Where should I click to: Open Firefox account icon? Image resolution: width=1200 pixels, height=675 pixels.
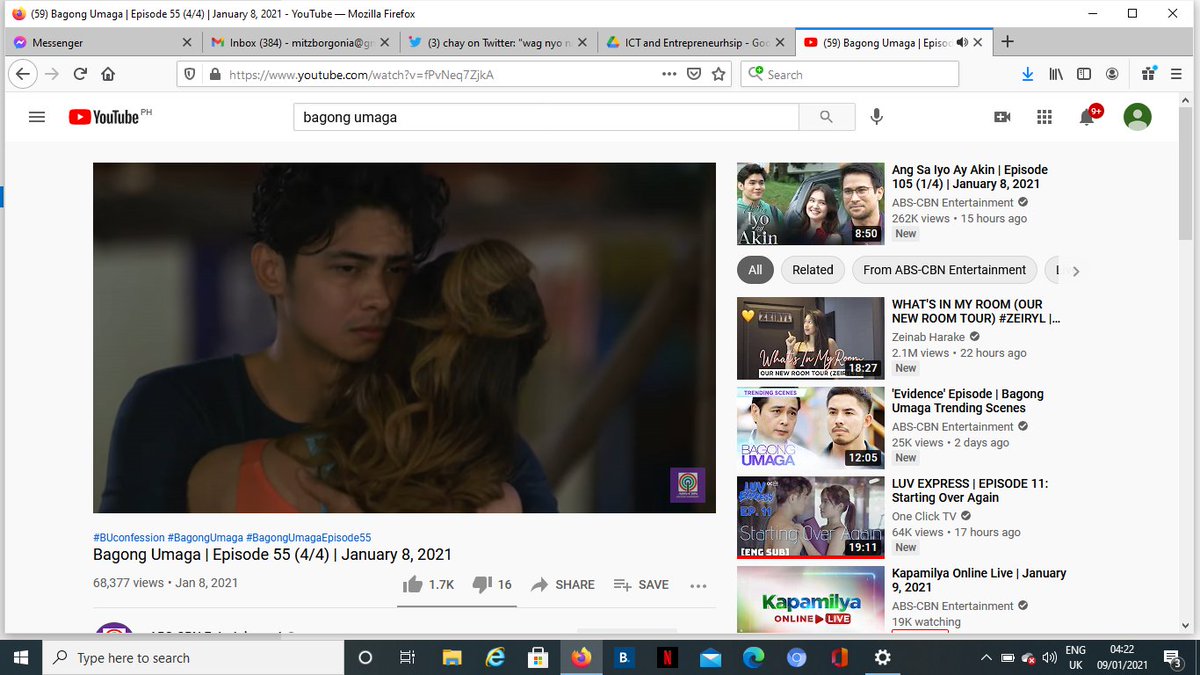pos(1112,74)
